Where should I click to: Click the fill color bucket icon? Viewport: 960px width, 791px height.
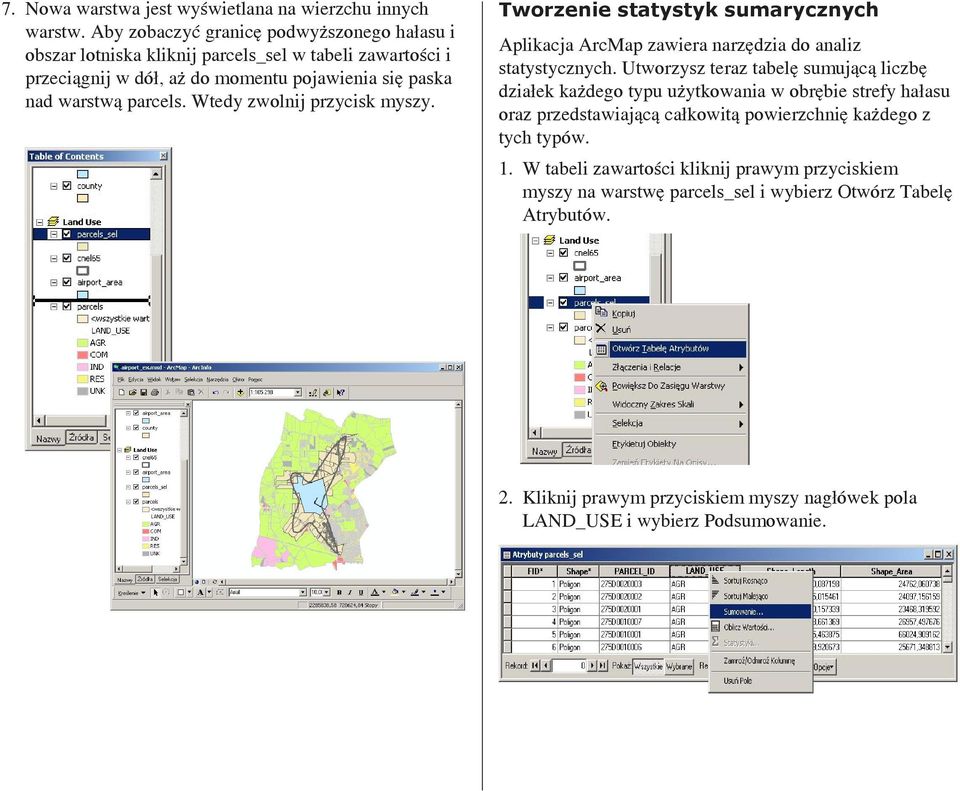tap(395, 592)
